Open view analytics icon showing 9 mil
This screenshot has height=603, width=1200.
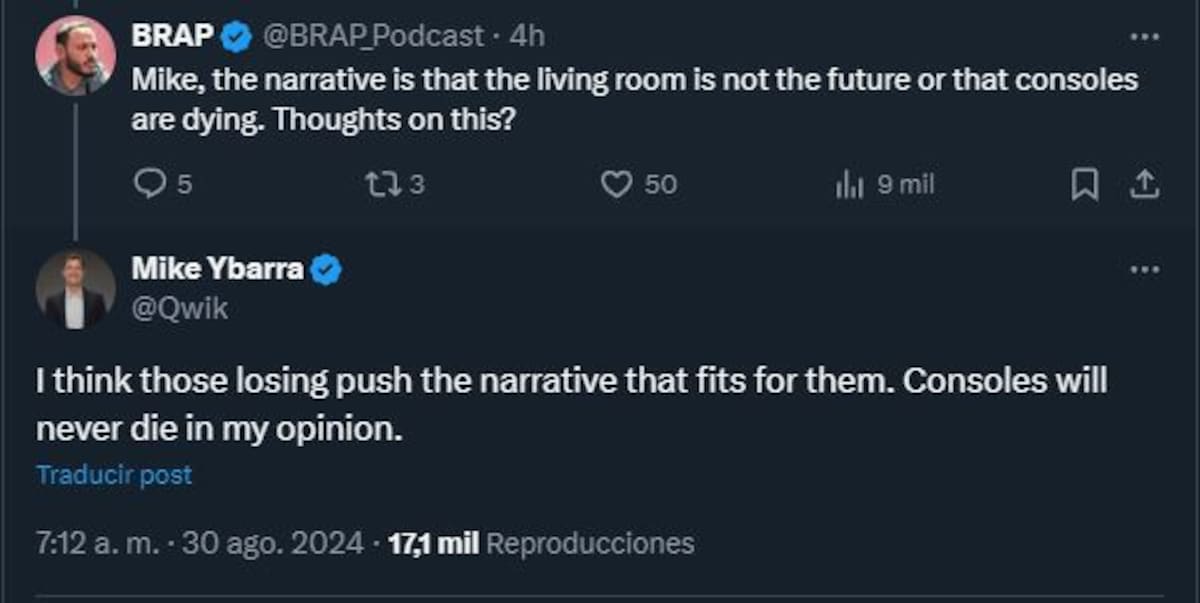(849, 185)
